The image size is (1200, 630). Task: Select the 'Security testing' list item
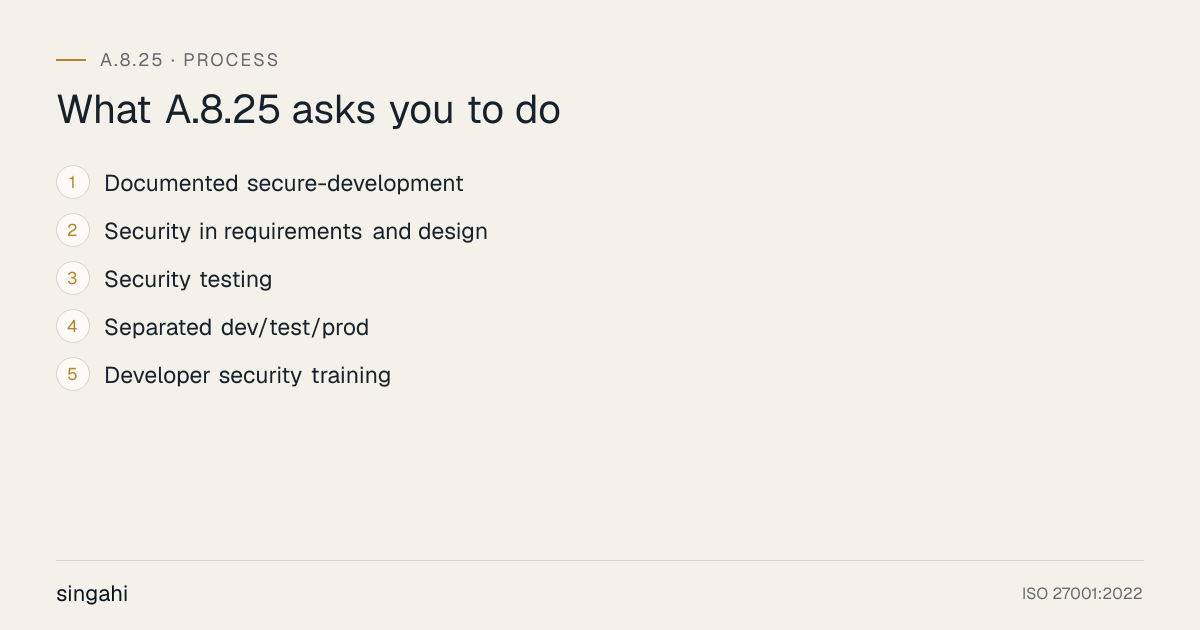click(188, 280)
